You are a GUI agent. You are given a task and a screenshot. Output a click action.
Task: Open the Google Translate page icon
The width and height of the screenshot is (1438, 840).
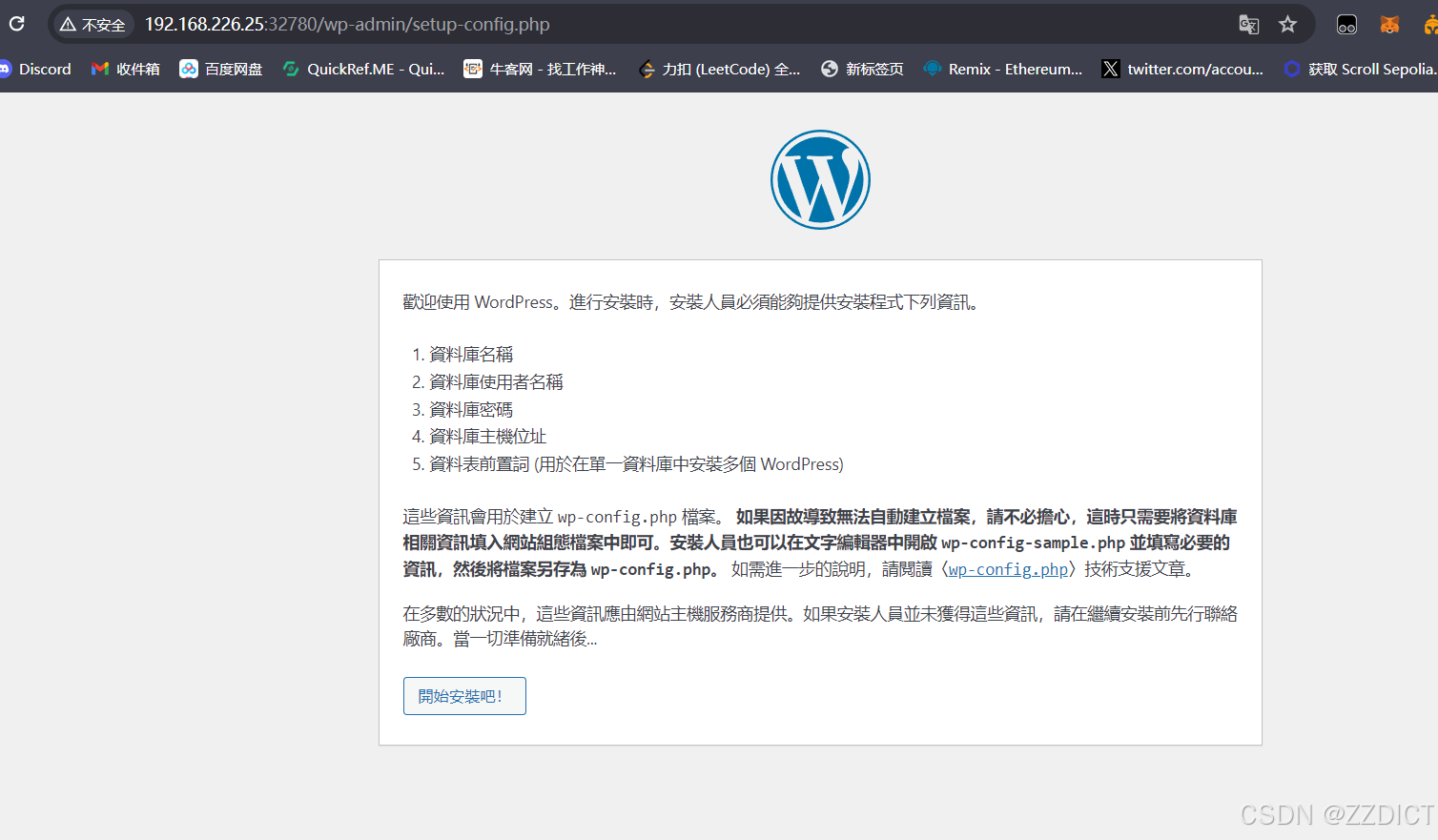click(1248, 25)
